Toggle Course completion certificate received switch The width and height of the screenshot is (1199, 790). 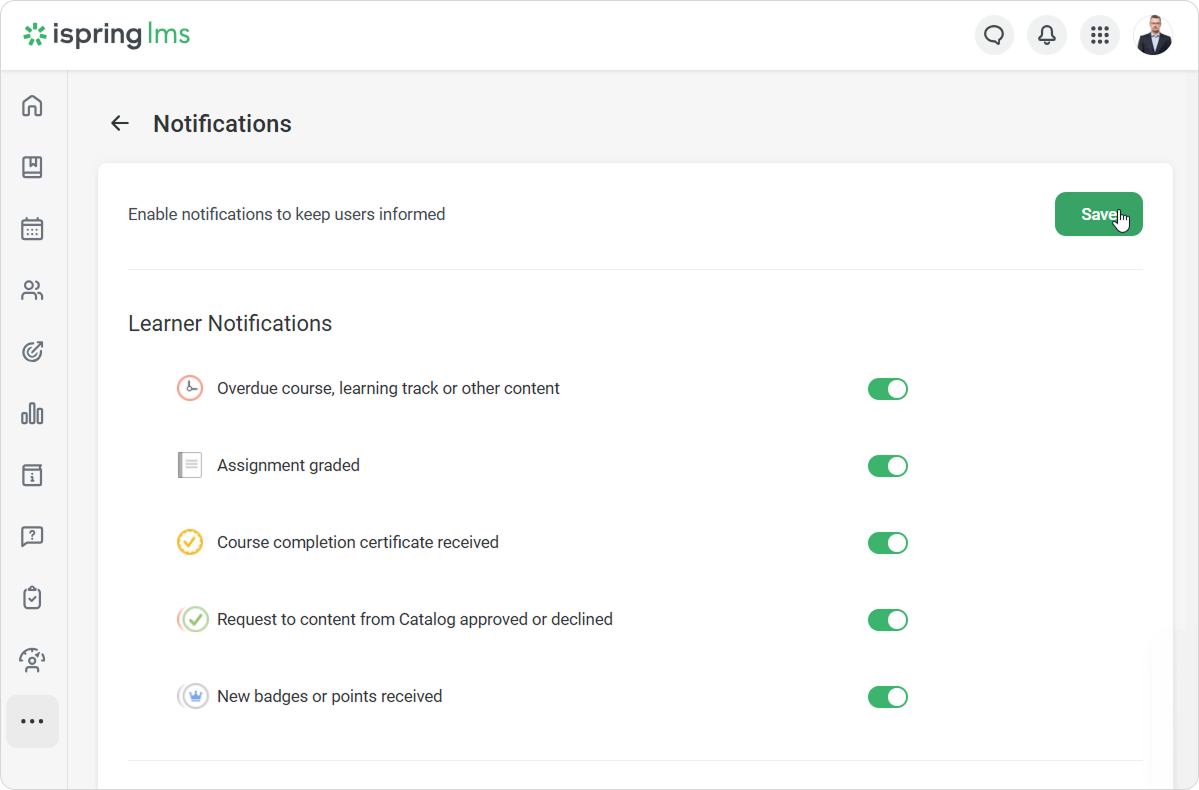[x=887, y=543]
